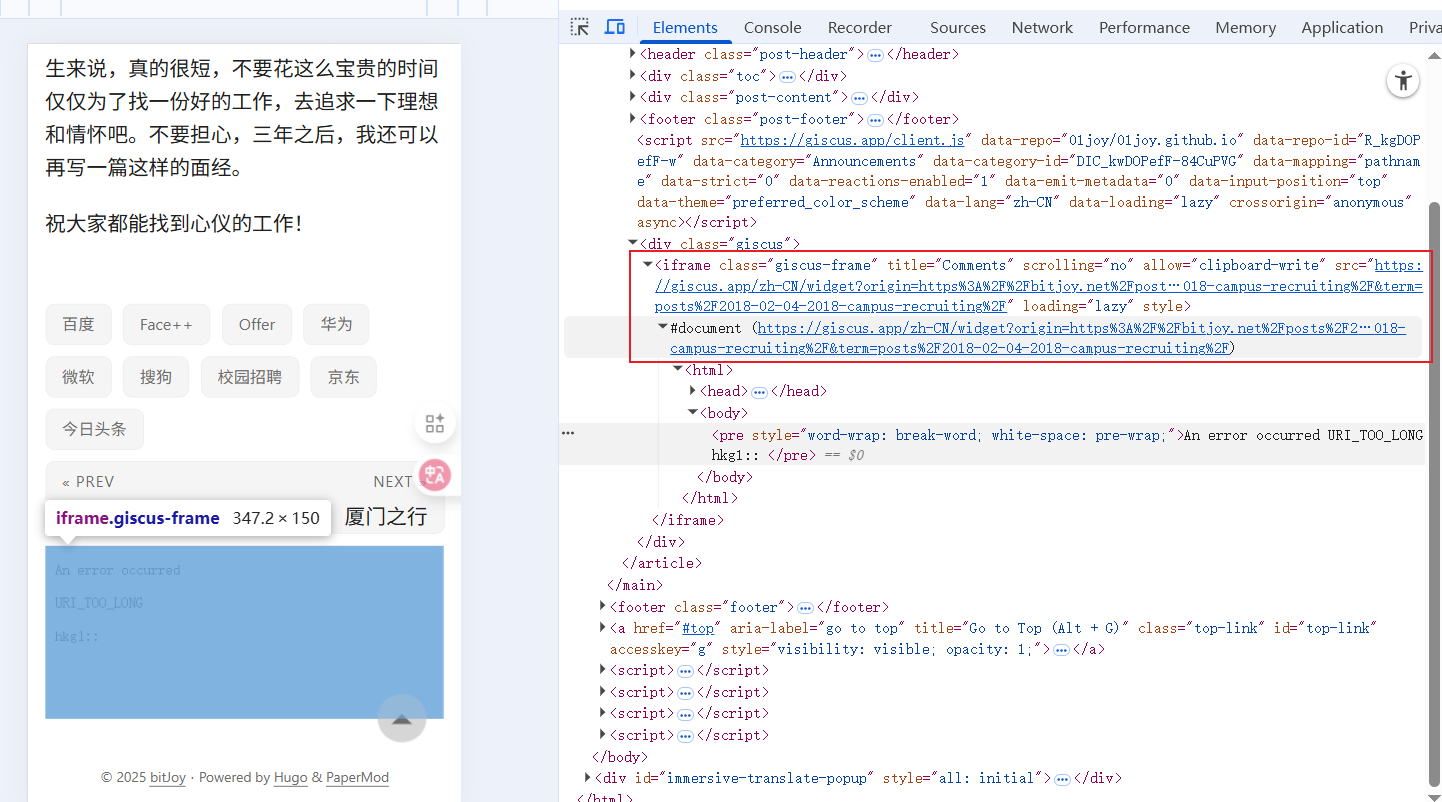Click the scroll-to-top arrow button
The image size is (1442, 802).
[x=402, y=718]
